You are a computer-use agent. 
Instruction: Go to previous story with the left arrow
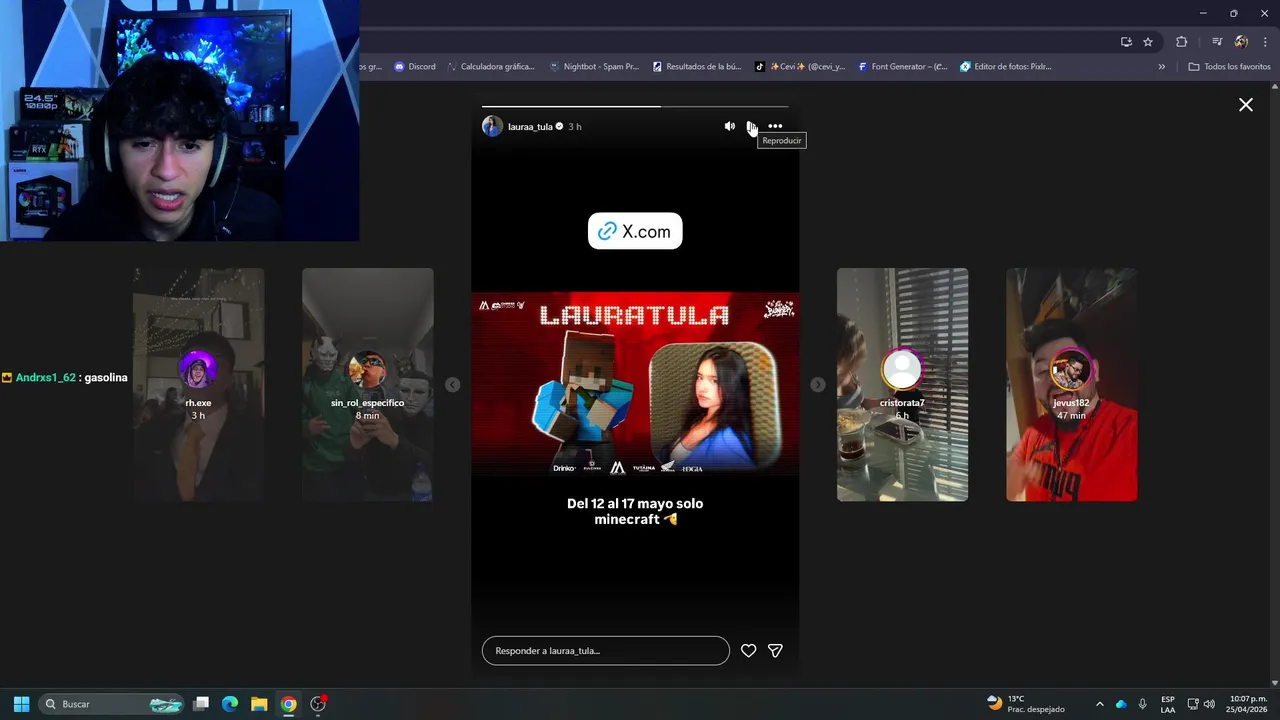[453, 385]
